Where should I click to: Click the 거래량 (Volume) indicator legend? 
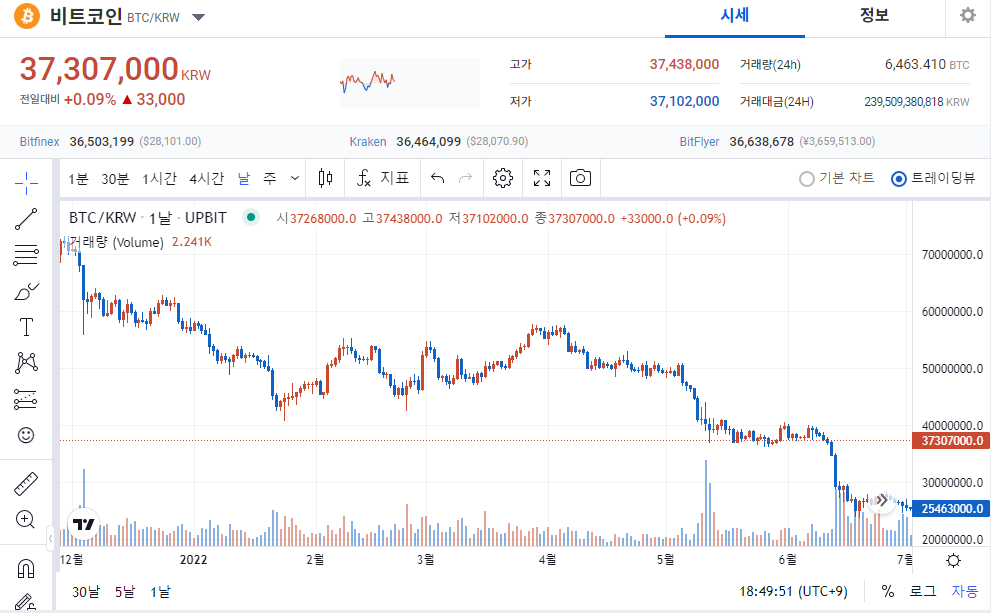coord(116,242)
